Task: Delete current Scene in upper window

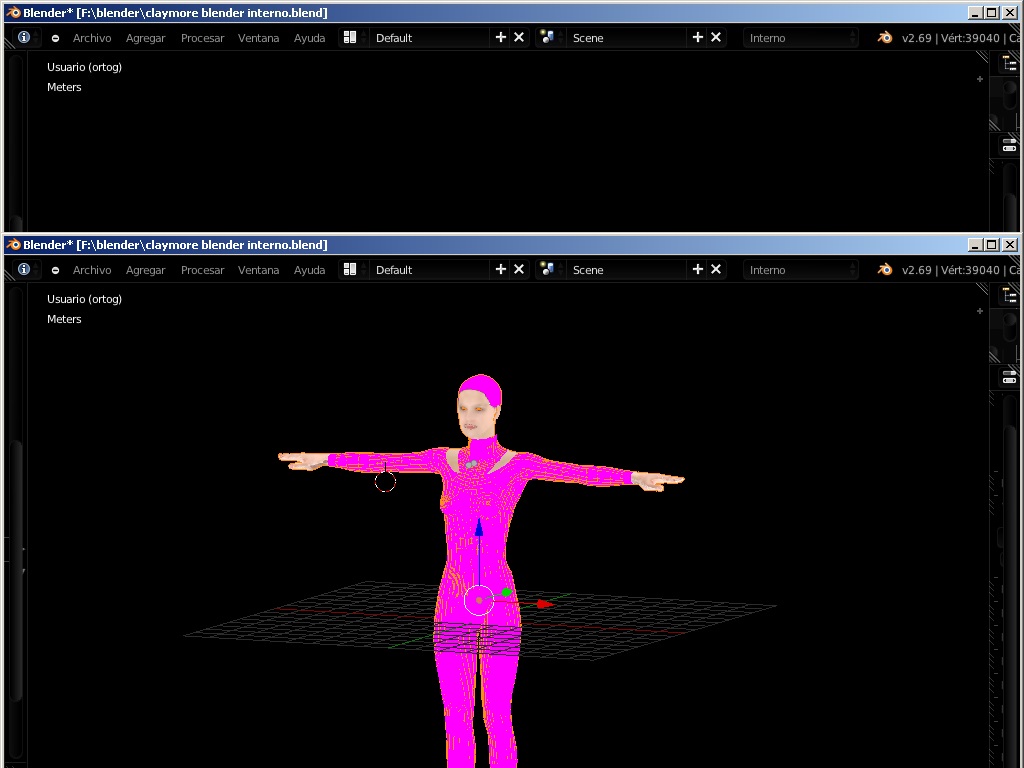Action: (716, 38)
